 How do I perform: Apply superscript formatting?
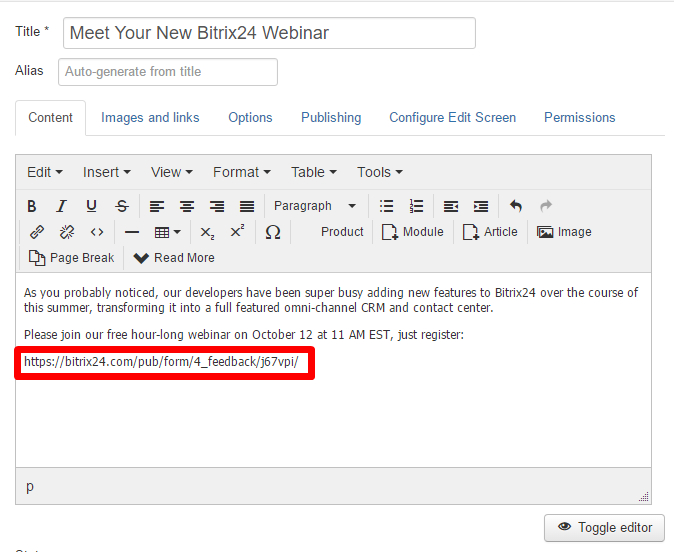237,231
